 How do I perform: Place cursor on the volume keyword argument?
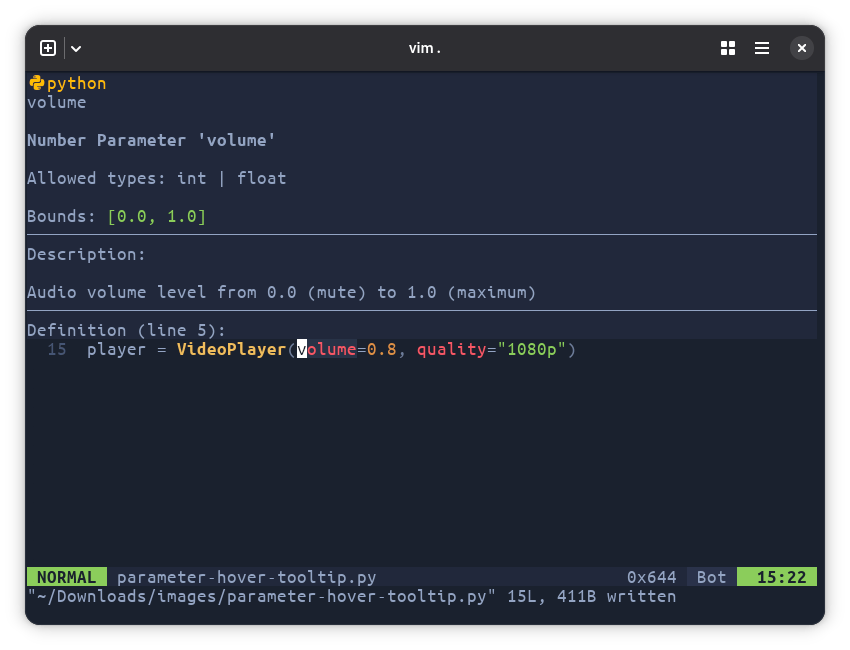[327, 349]
